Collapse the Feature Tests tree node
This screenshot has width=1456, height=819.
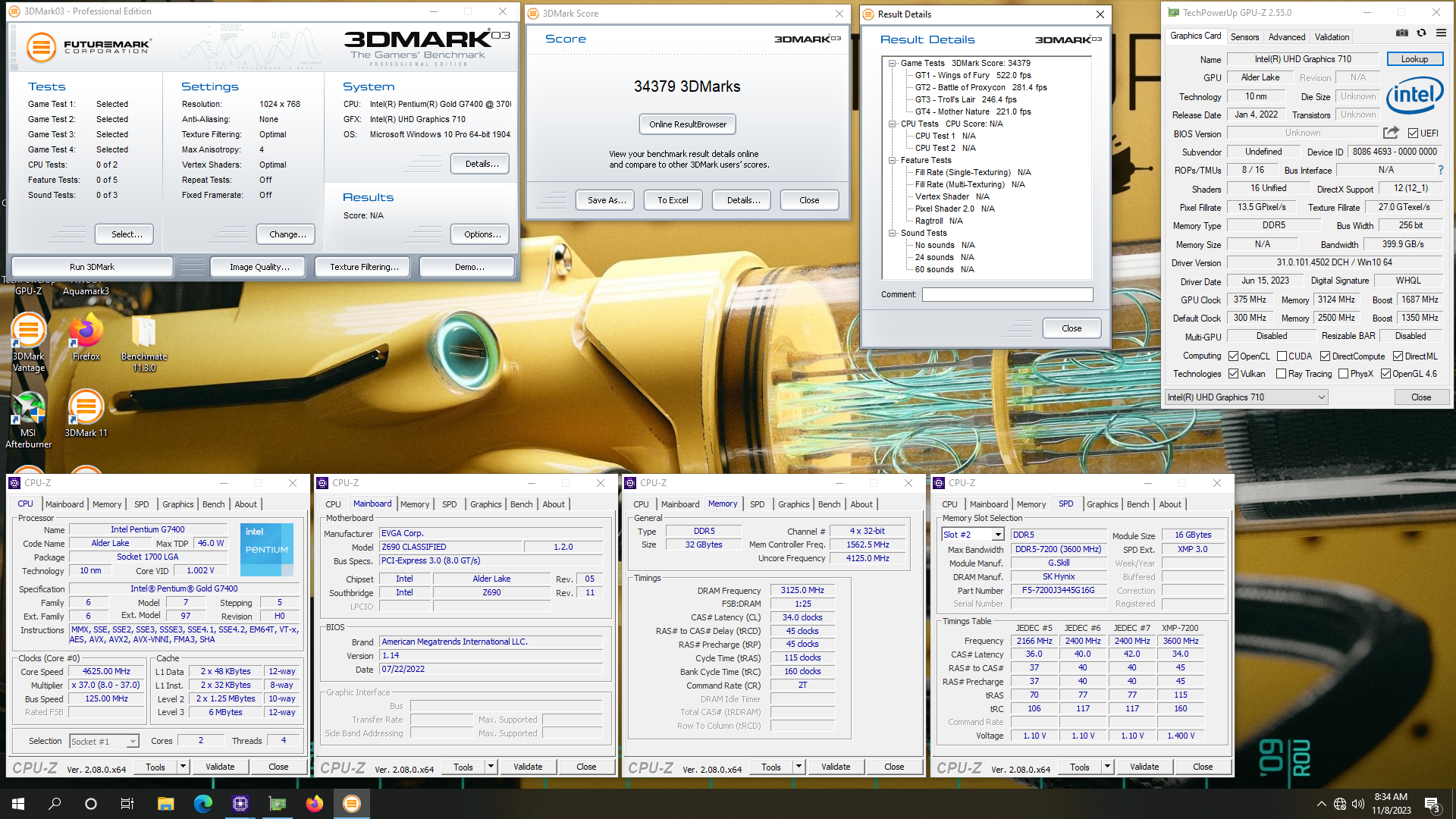pos(893,161)
